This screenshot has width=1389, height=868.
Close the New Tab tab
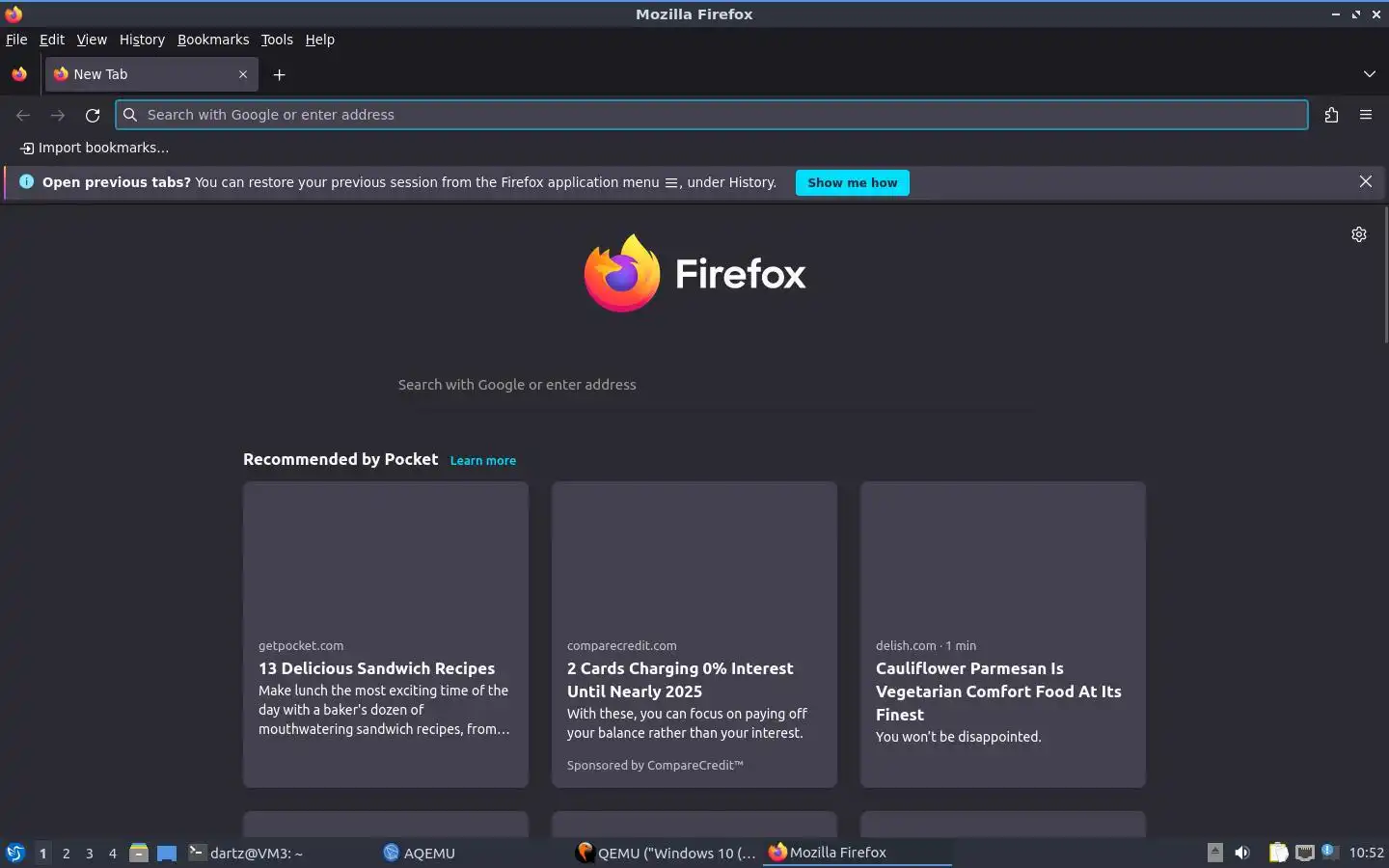[x=243, y=74]
